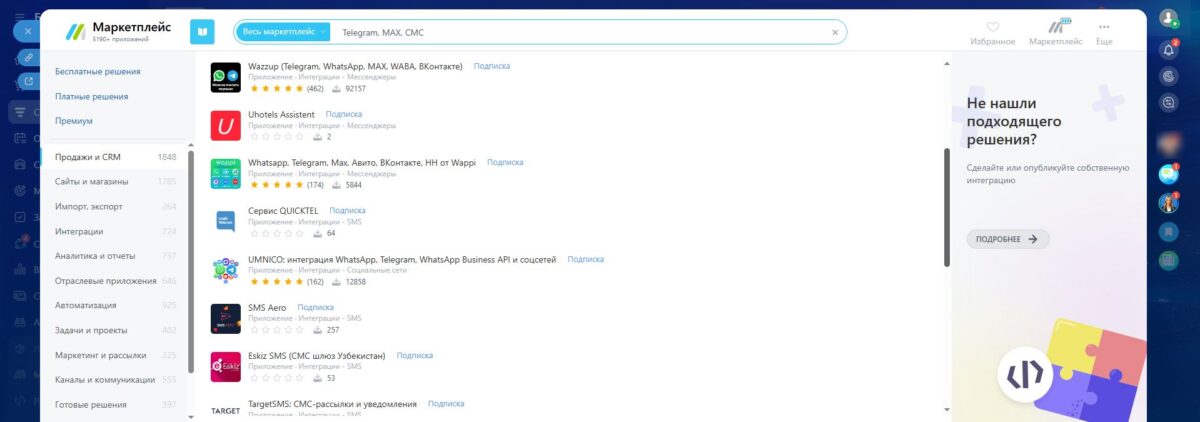
Task: Click Подписка tag next to SMS Aero
Action: tap(316, 307)
